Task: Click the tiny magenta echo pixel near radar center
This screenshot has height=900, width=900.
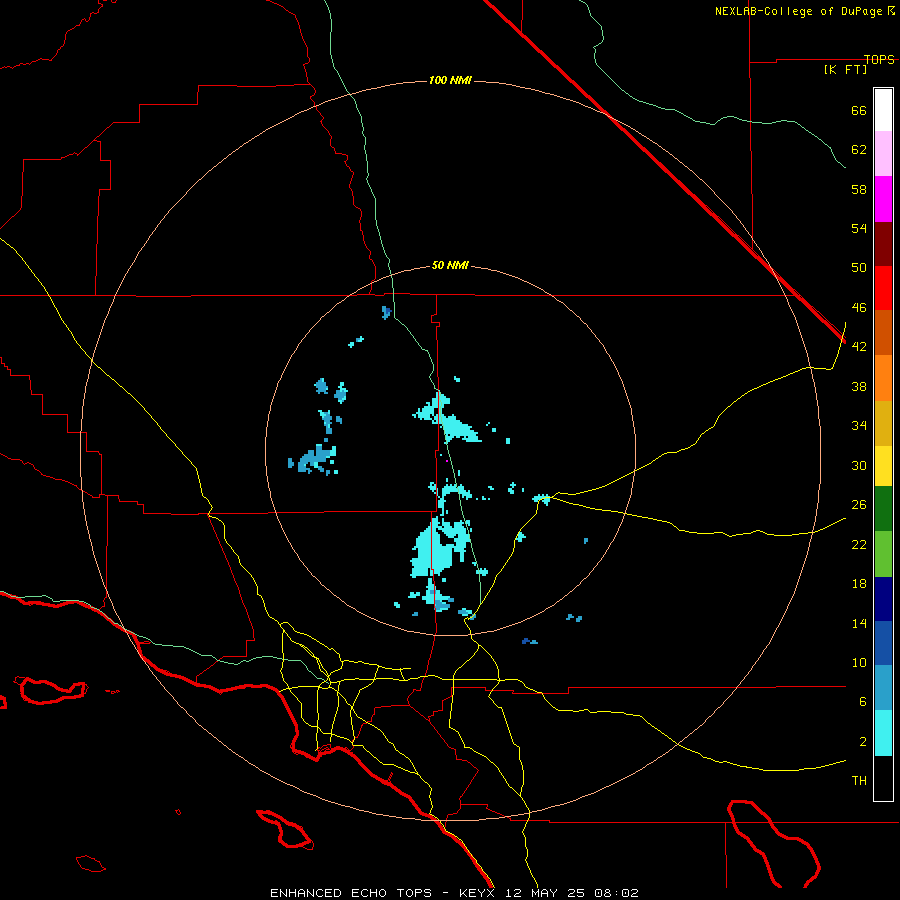Action: (447, 461)
